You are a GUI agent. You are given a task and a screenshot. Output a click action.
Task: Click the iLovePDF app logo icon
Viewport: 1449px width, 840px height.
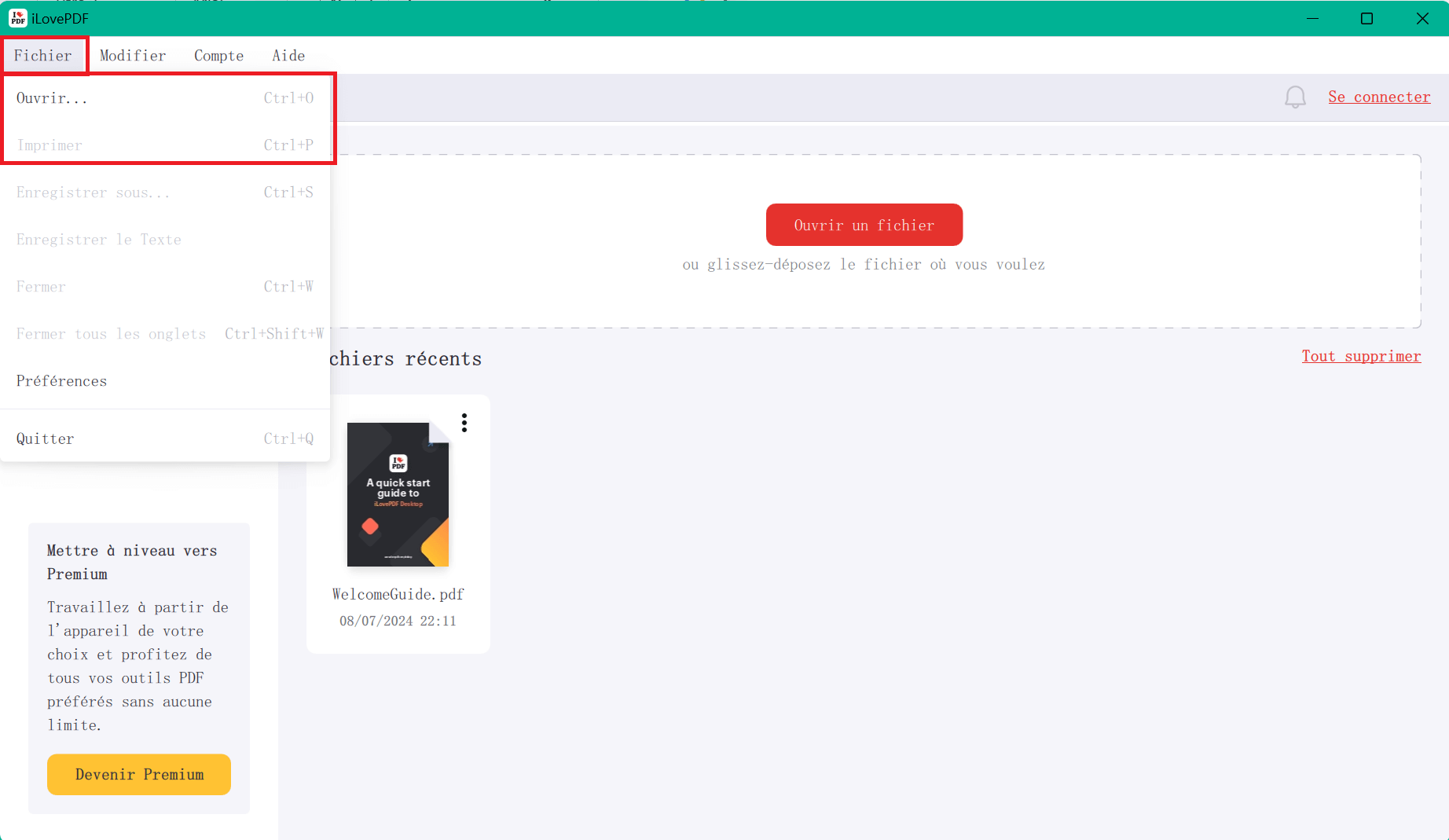[x=17, y=18]
